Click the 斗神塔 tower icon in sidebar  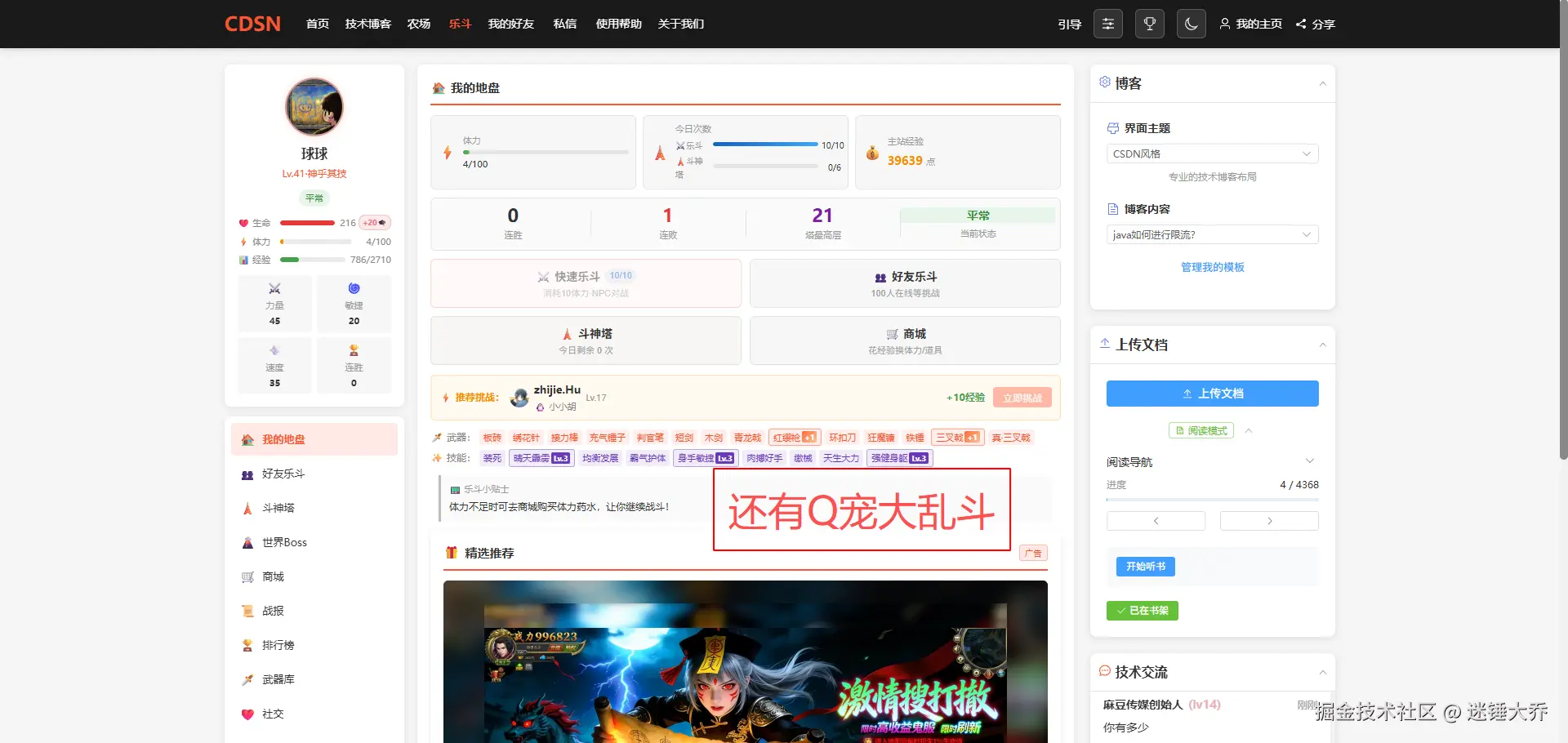[247, 509]
